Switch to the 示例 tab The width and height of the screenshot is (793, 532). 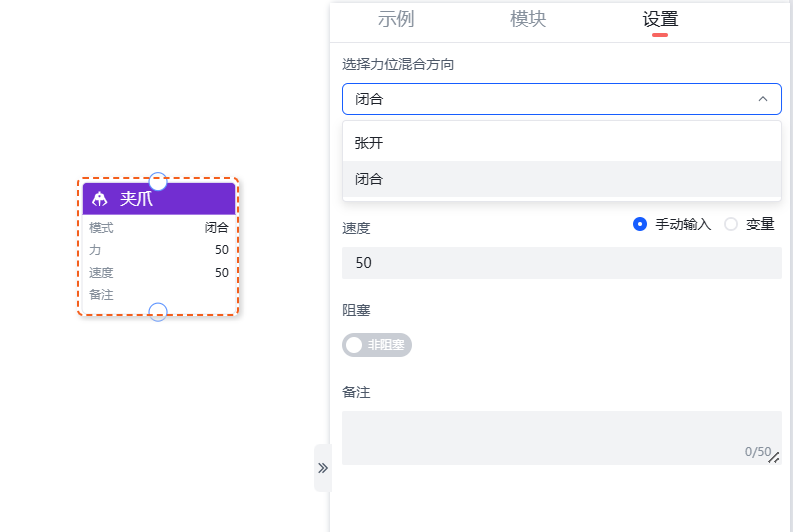pos(395,19)
